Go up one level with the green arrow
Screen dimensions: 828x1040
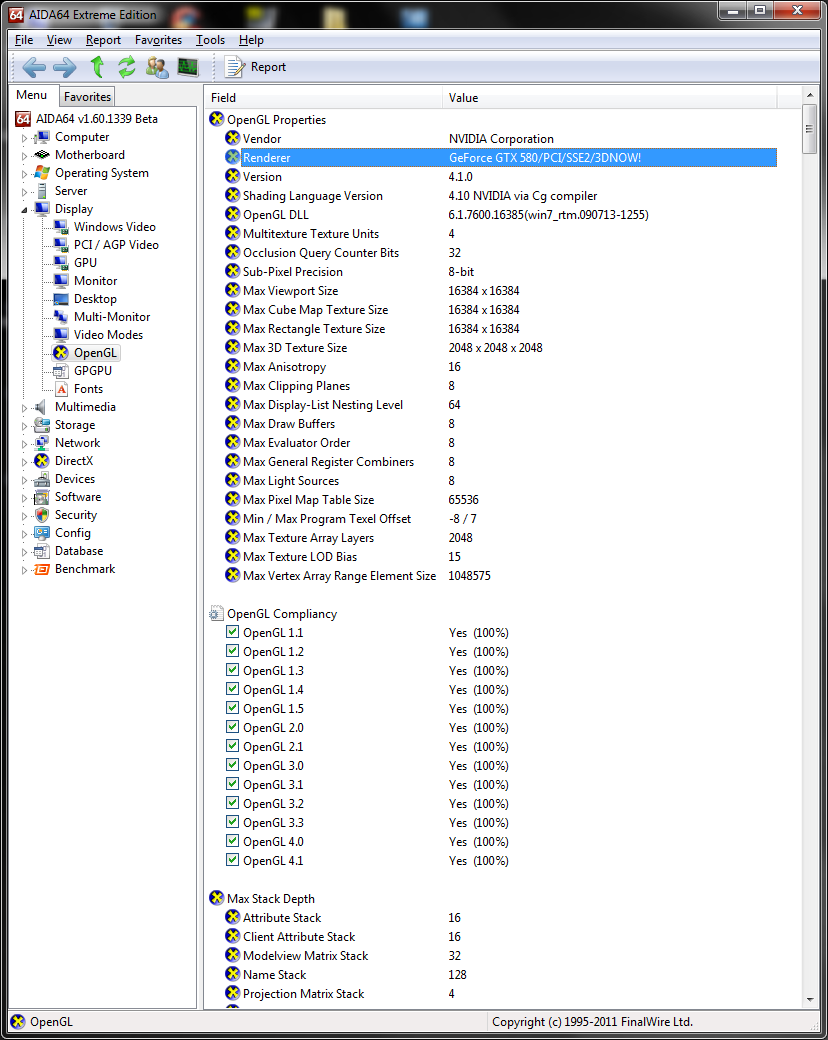tap(98, 67)
